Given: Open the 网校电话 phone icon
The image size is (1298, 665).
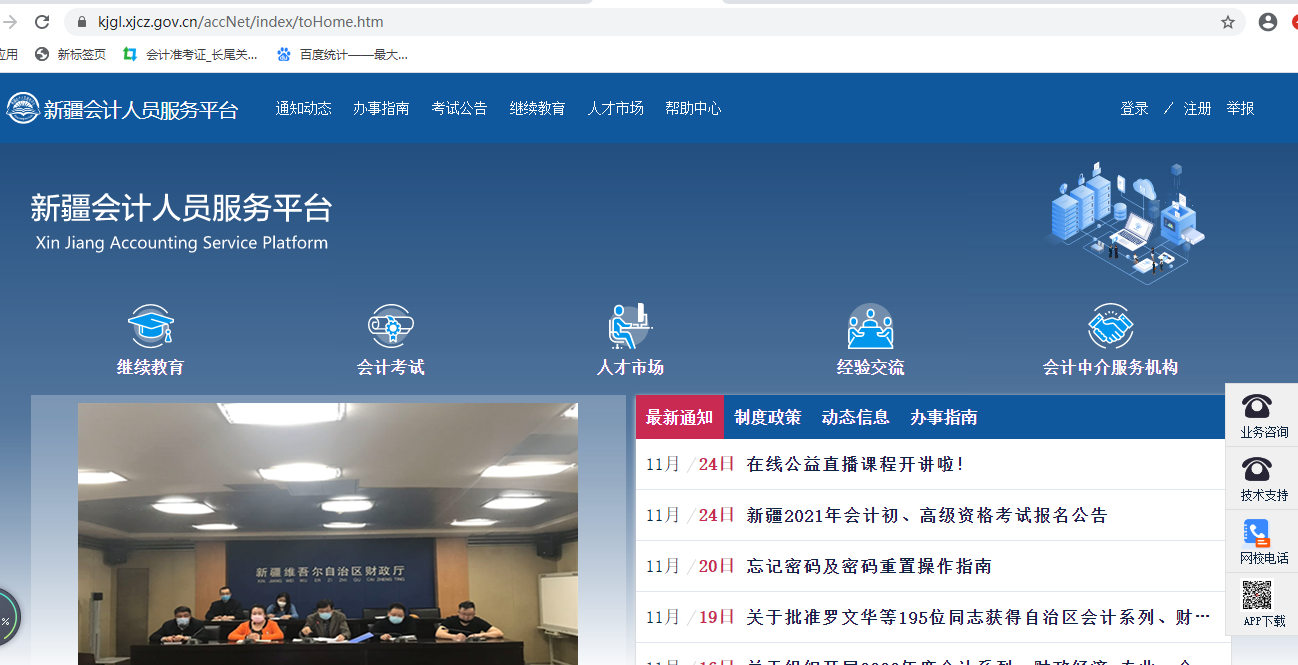Looking at the screenshot, I should (x=1257, y=533).
